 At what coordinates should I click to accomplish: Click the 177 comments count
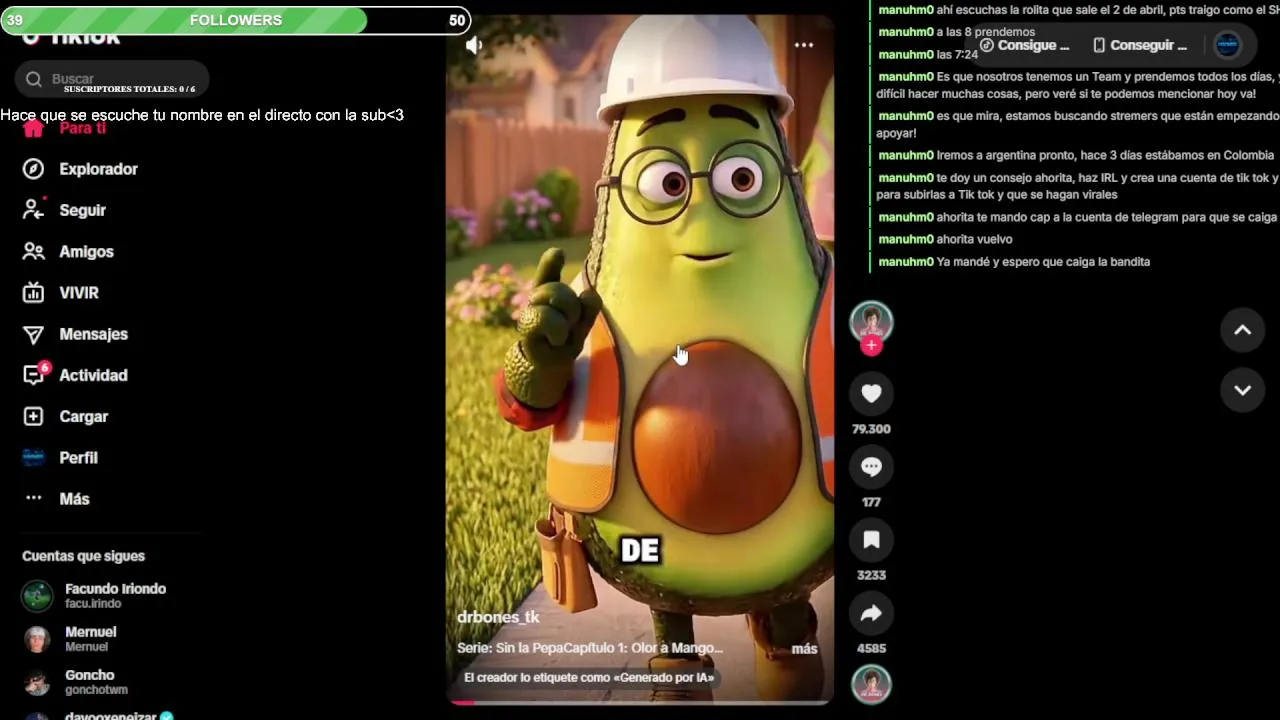pos(871,502)
